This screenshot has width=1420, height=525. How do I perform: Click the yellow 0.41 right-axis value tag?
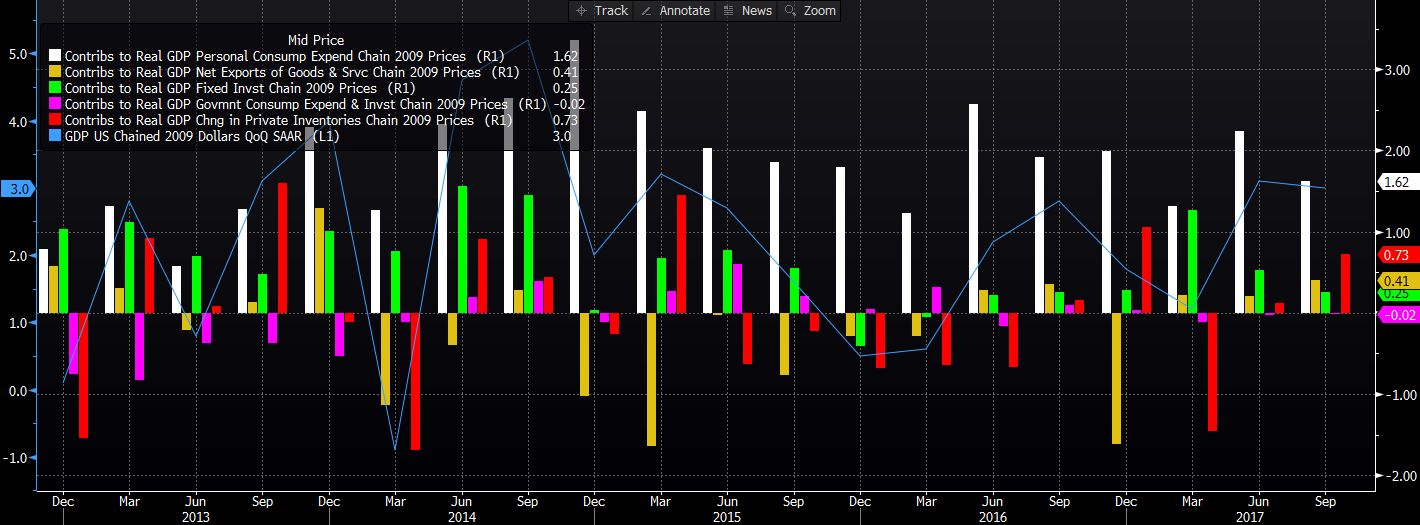pyautogui.click(x=1397, y=281)
